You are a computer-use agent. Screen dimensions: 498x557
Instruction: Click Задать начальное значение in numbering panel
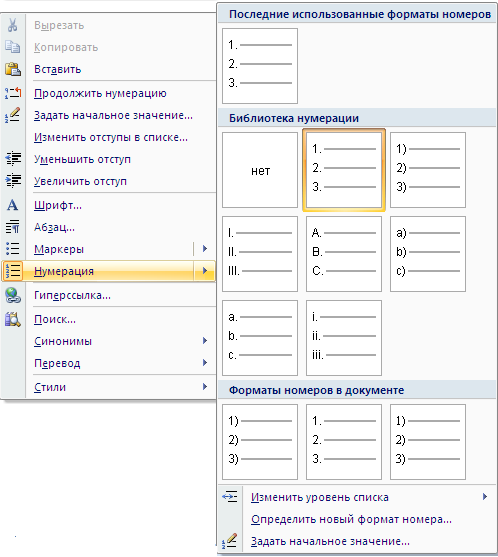(330, 541)
